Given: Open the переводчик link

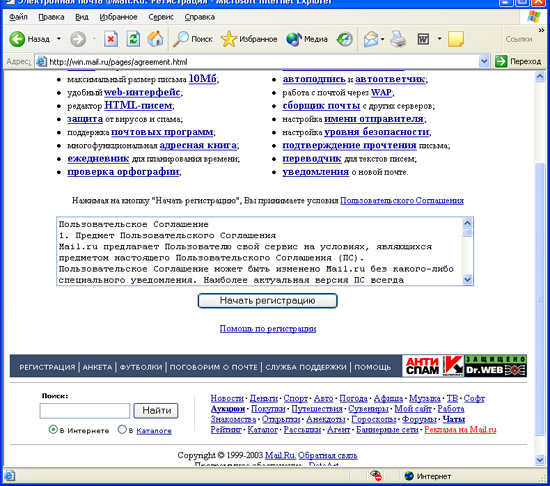Looking at the screenshot, I should click(312, 159).
